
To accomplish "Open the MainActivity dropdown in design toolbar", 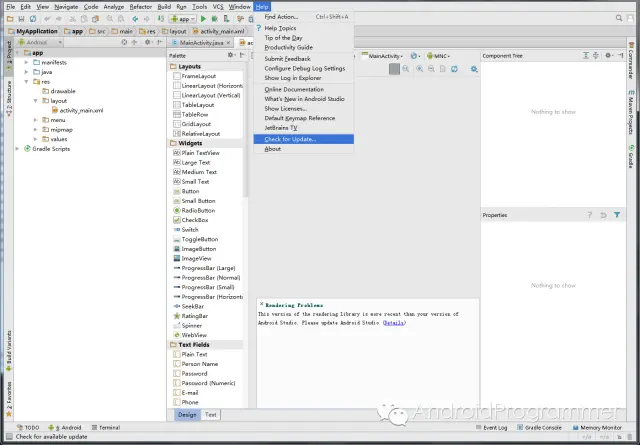I will point(382,56).
